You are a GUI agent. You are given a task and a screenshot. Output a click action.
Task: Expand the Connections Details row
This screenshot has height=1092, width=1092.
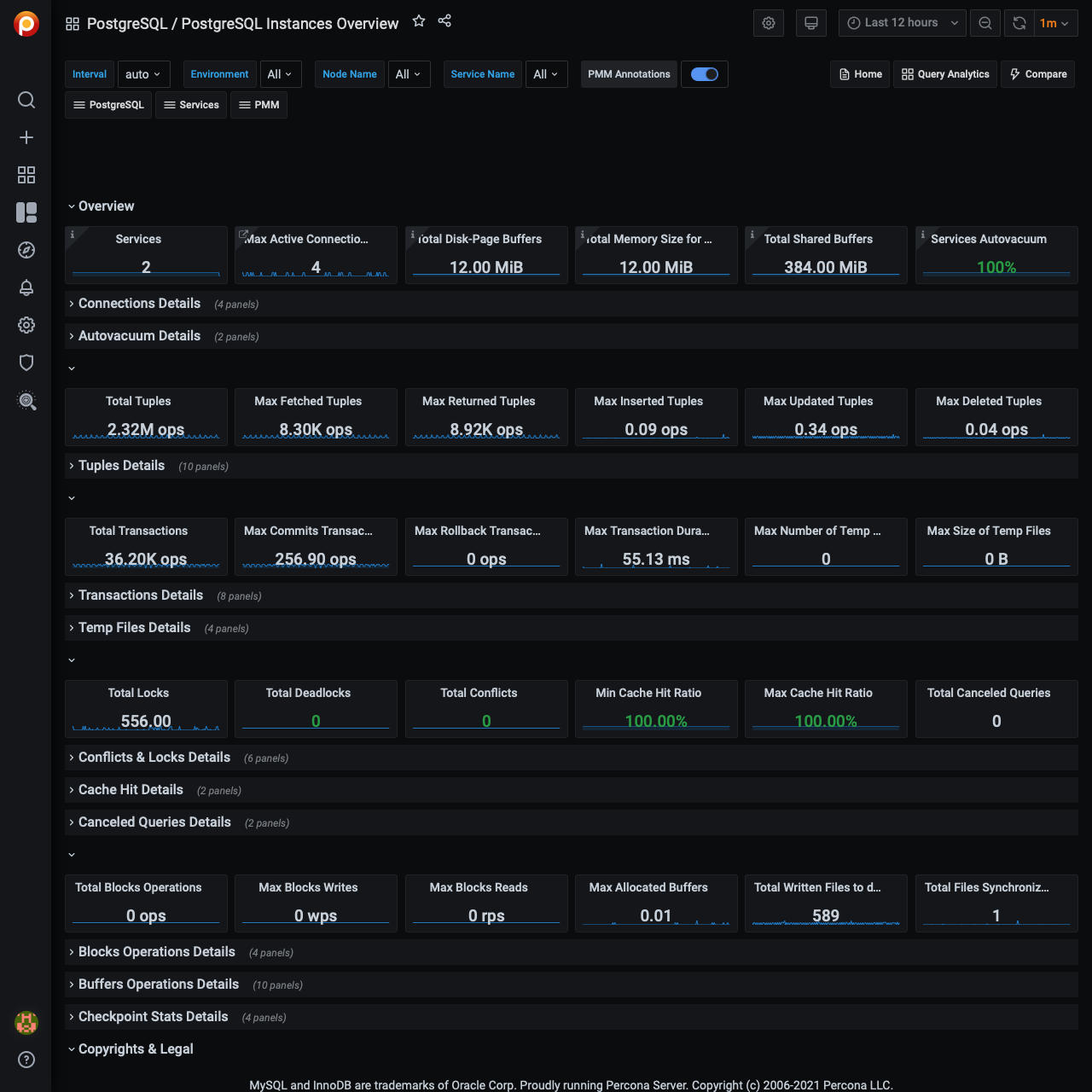[x=139, y=304]
